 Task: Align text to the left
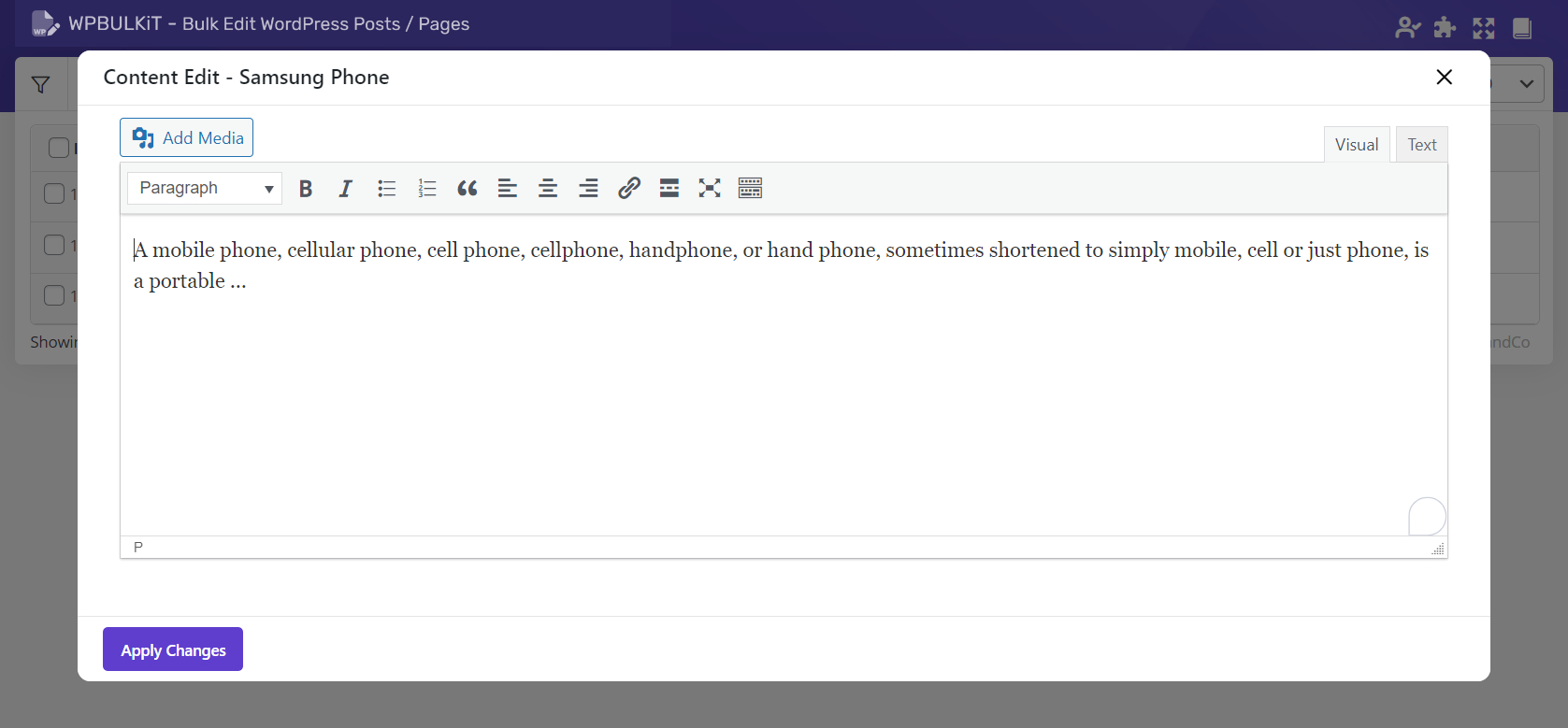point(508,189)
